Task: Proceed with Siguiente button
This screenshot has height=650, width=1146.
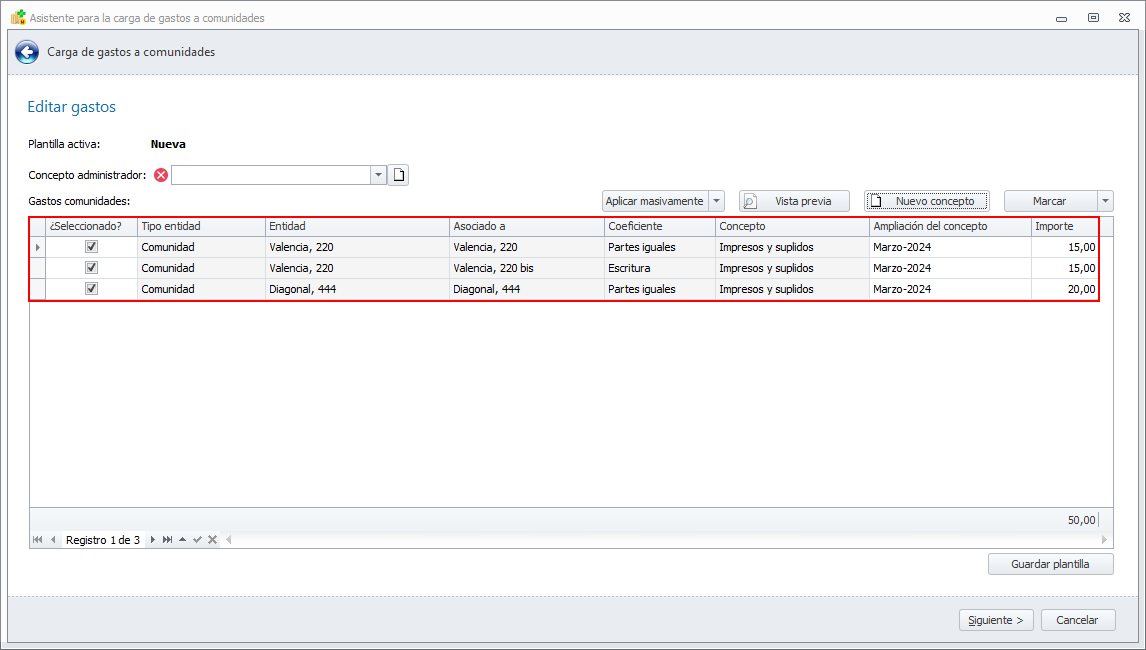Action: [x=995, y=620]
